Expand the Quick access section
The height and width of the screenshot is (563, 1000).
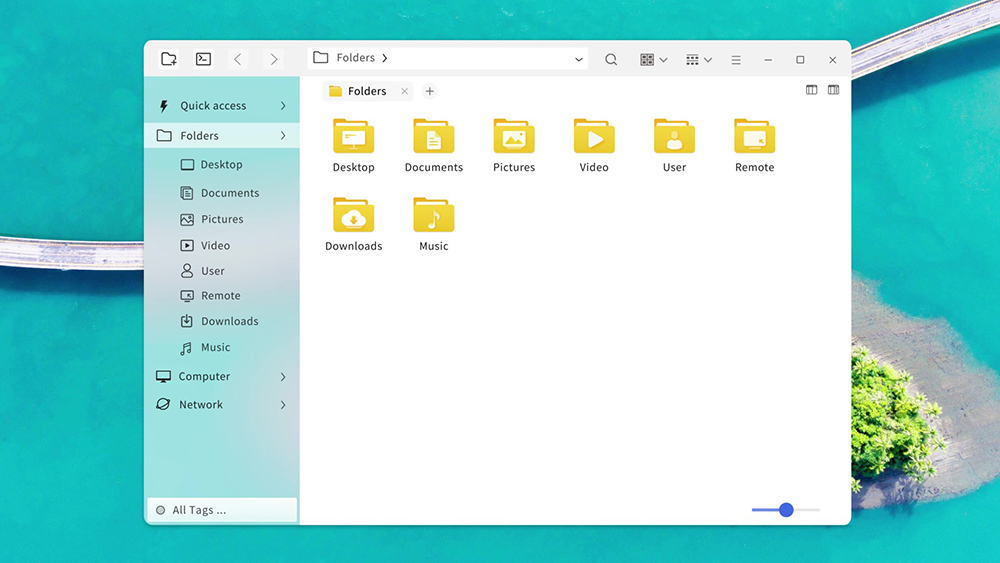[283, 106]
